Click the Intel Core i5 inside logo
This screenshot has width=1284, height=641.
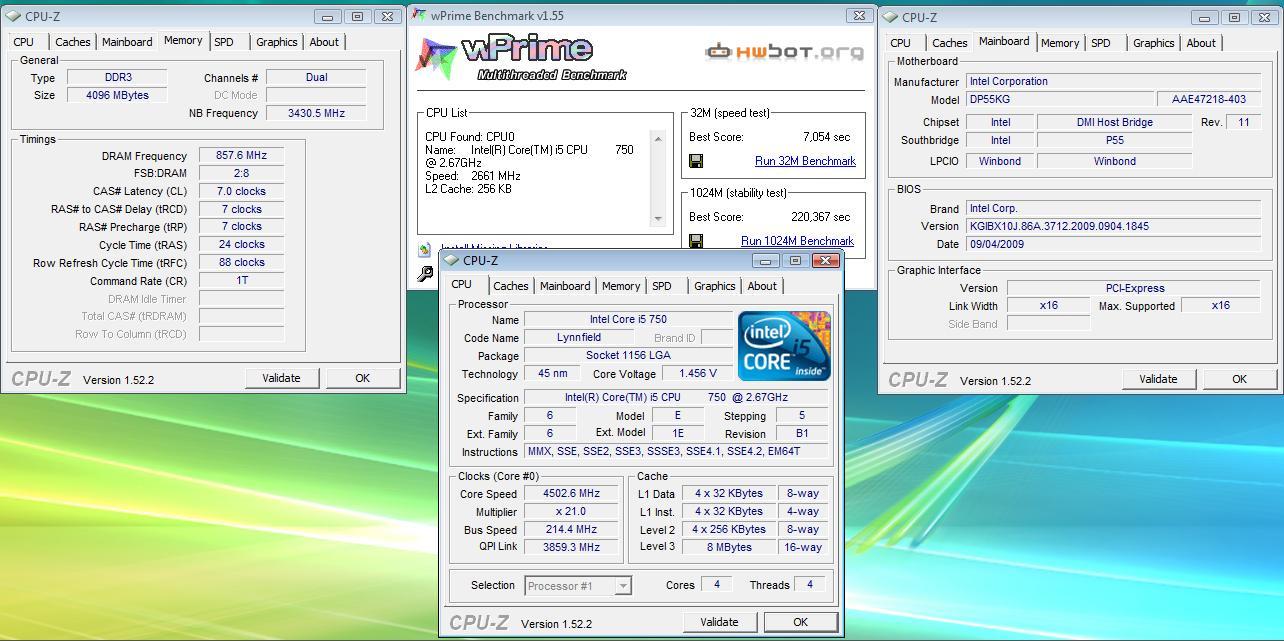[x=784, y=346]
